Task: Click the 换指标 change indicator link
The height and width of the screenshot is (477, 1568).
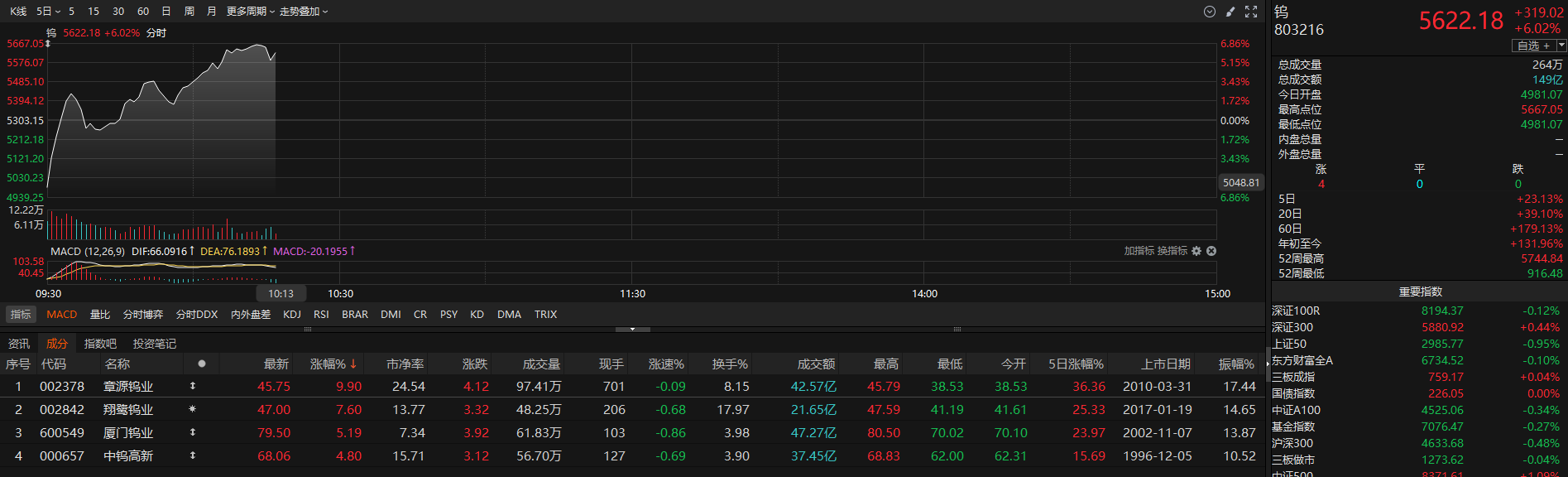Action: pos(1172,251)
